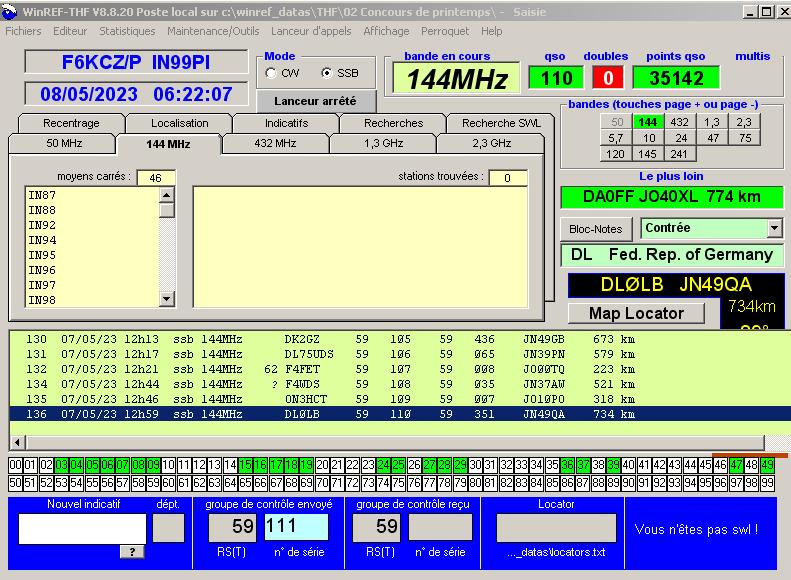
Task: Select the 432 band button
Action: pyautogui.click(x=680, y=122)
